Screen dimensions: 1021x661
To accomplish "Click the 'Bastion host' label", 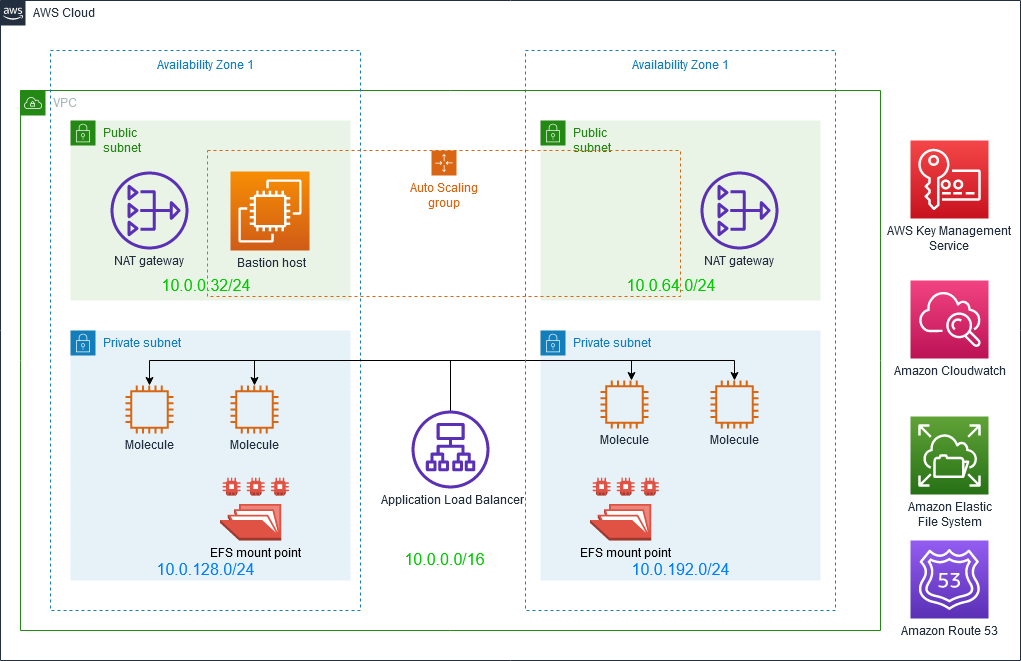I will (272, 262).
